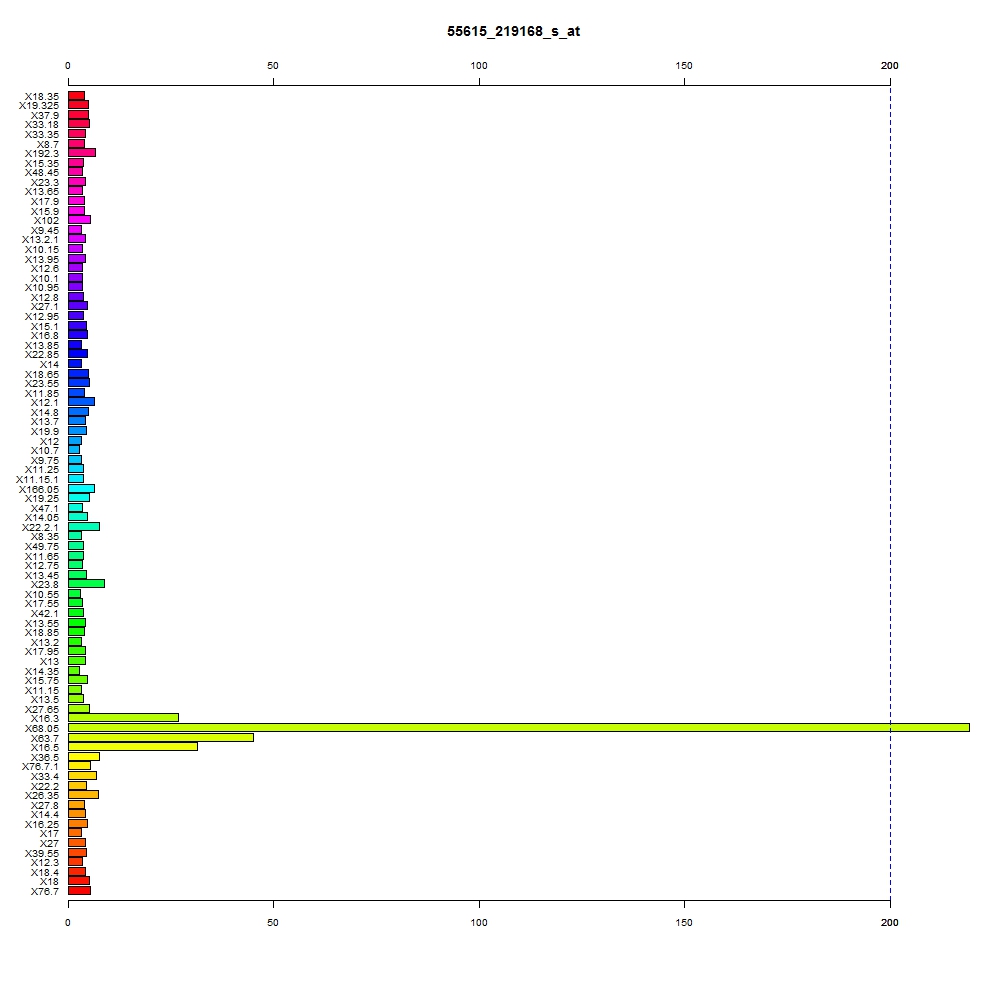This screenshot has height=1000, width=1000.
Task: Click the bottom axis tick label 200
Action: tap(890, 922)
